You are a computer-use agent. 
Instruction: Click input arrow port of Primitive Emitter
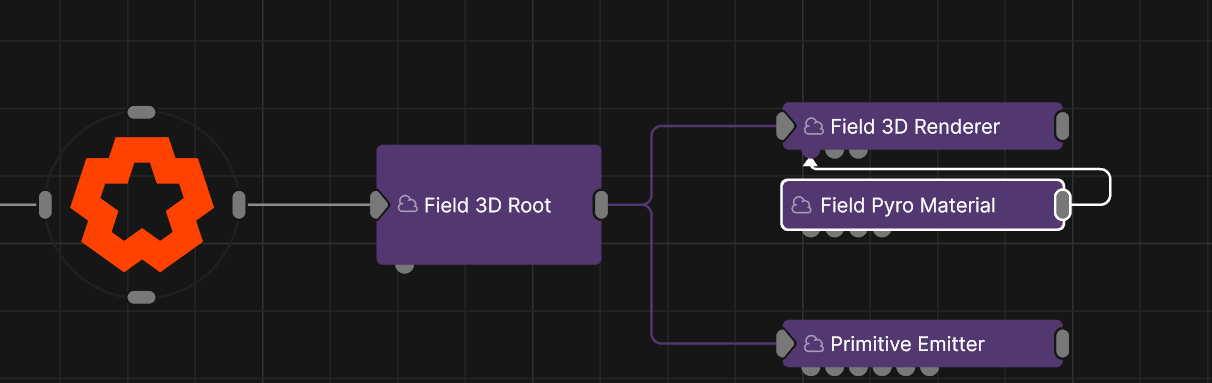click(x=786, y=344)
